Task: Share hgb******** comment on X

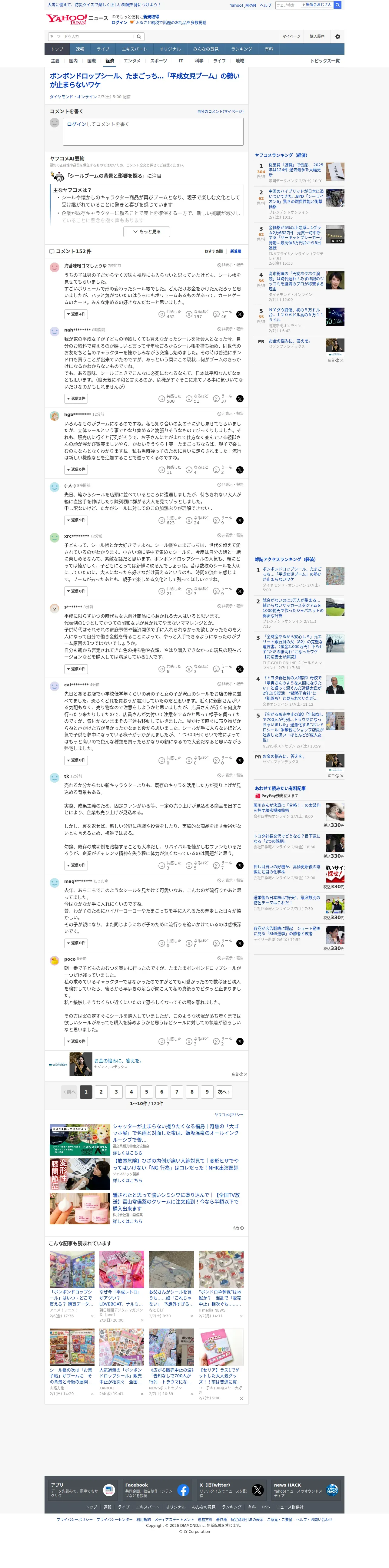Action: (240, 470)
